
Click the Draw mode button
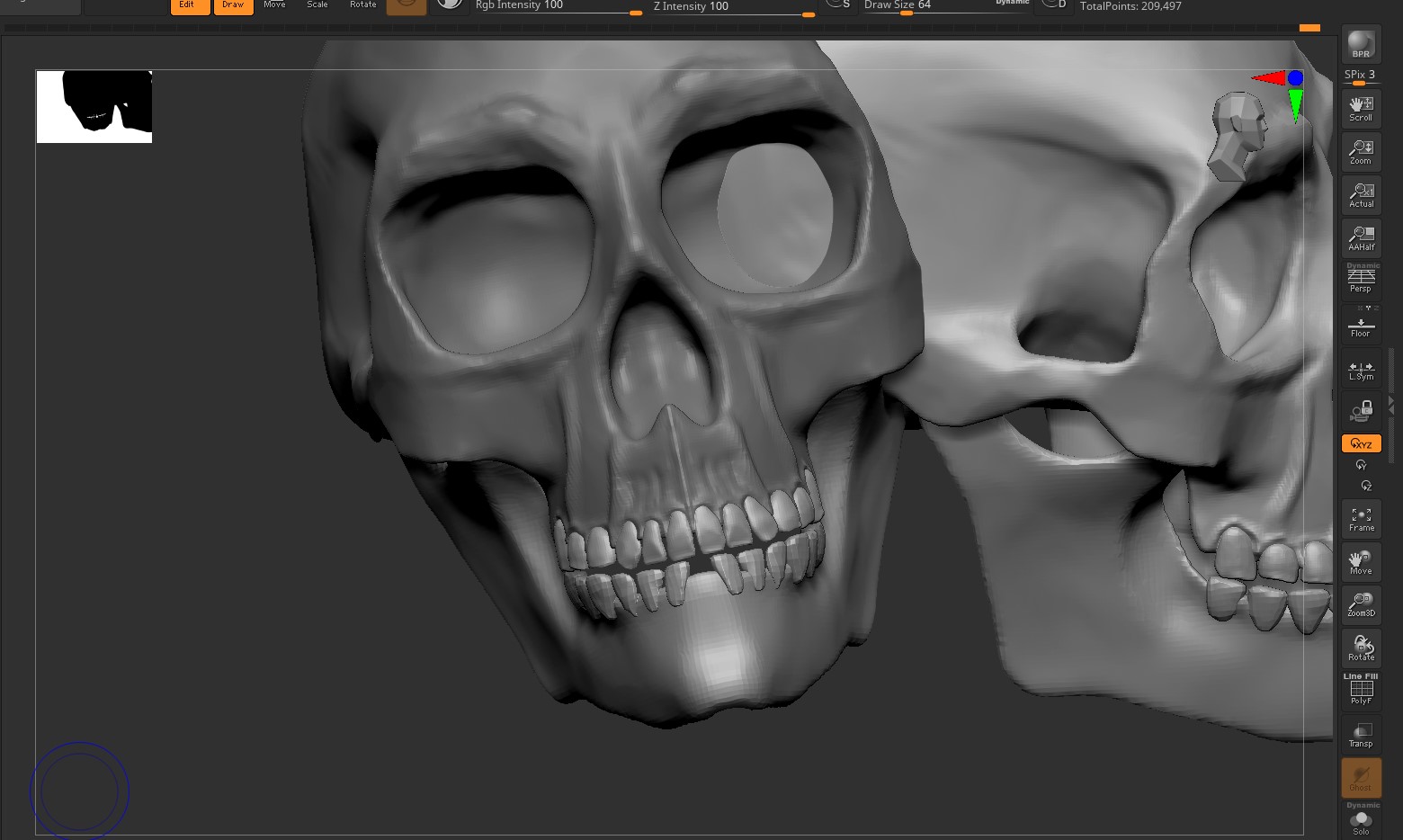pyautogui.click(x=233, y=6)
